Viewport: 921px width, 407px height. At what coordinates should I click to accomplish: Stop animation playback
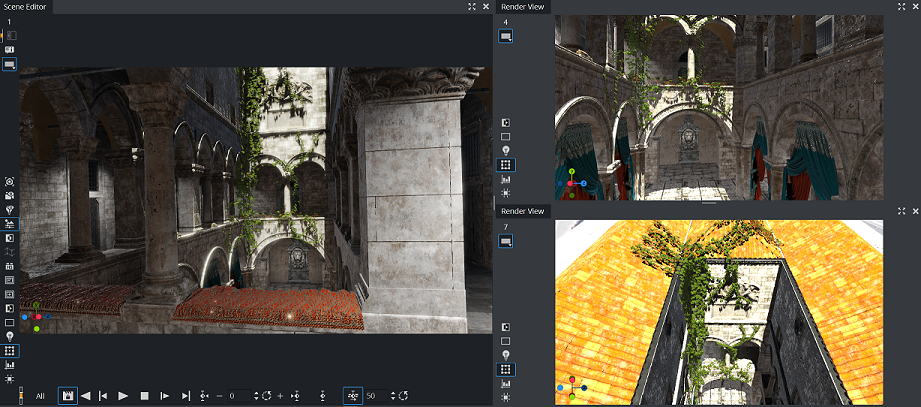pyautogui.click(x=144, y=396)
